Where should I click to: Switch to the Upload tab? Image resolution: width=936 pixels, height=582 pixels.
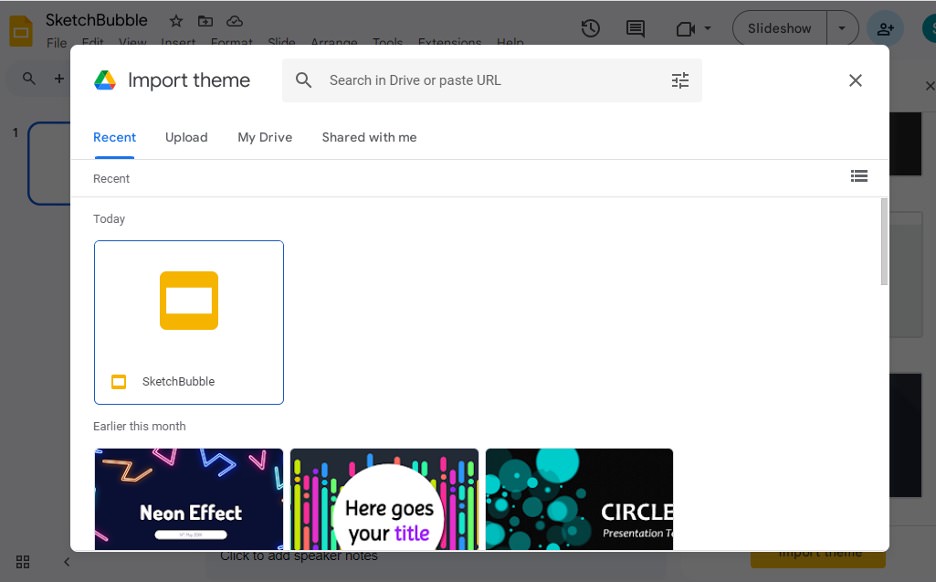186,137
